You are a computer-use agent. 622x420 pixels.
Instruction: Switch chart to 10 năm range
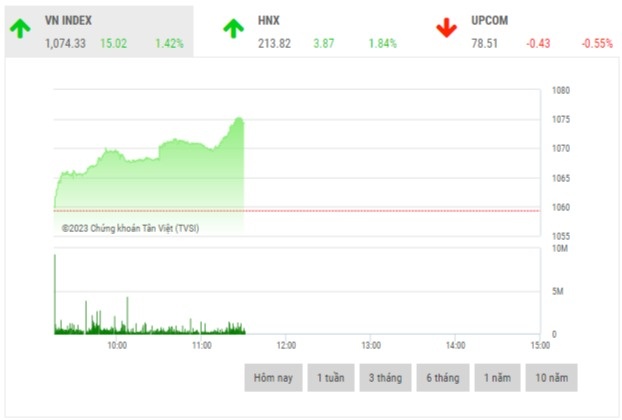coord(553,377)
